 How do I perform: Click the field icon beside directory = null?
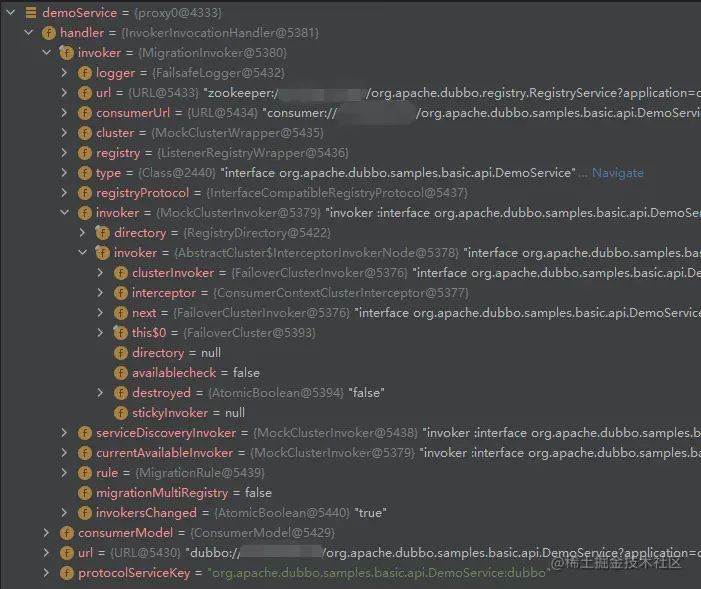120,353
